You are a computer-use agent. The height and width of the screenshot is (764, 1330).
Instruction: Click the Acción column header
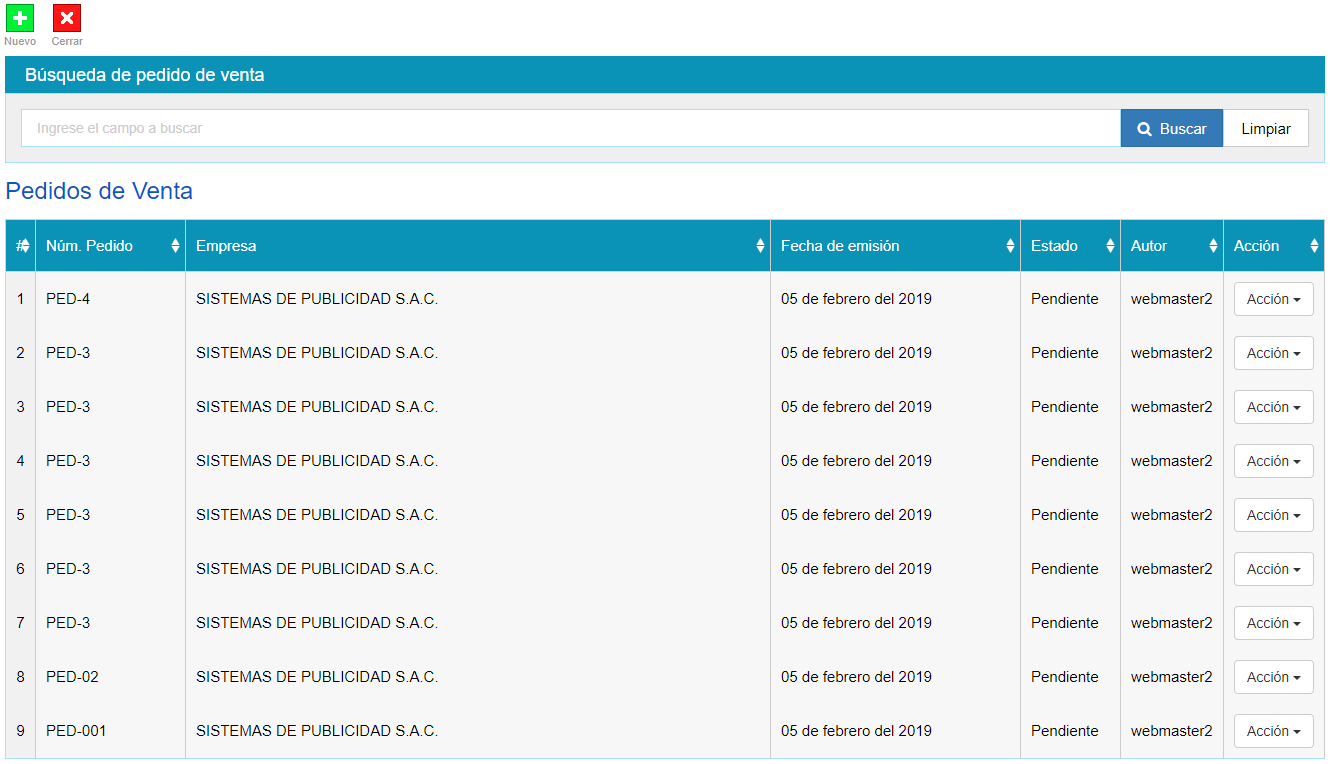point(1257,246)
